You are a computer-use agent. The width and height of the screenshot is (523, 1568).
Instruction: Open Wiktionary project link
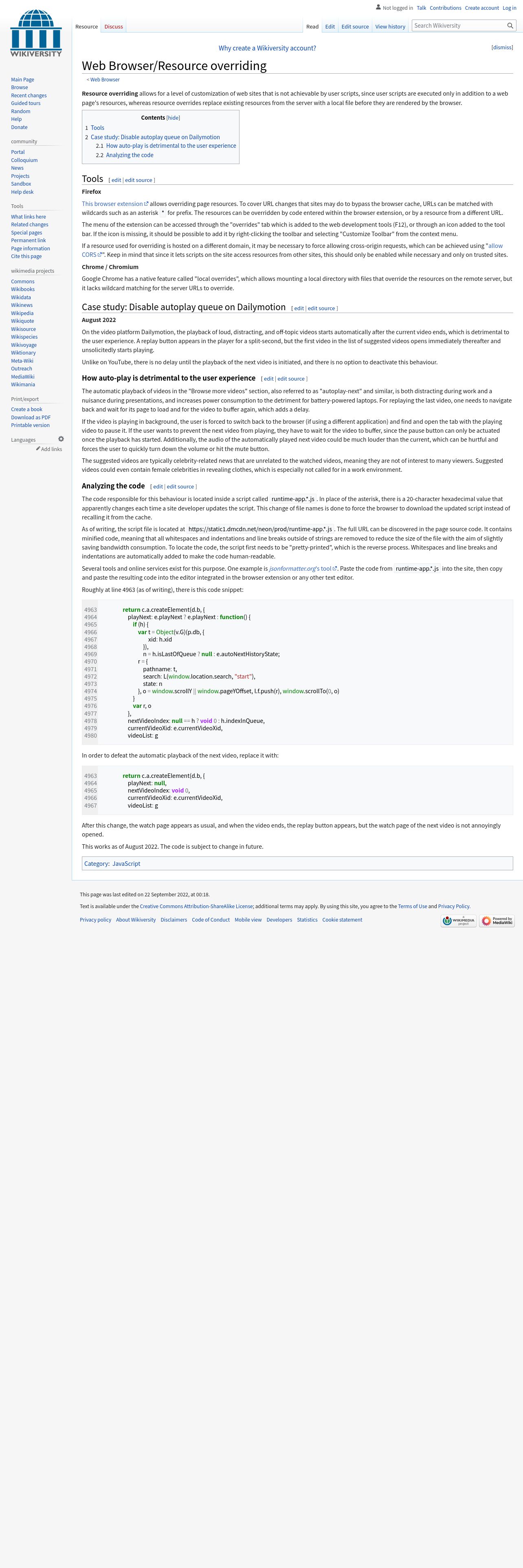point(23,353)
